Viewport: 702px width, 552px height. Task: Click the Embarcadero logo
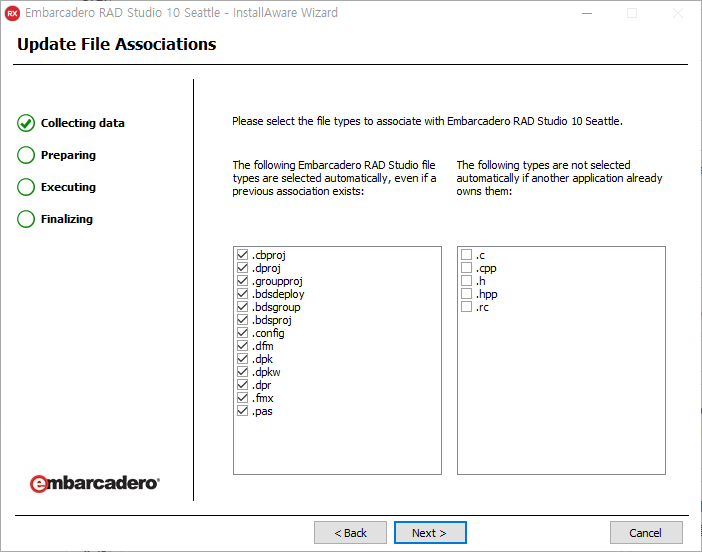click(94, 483)
